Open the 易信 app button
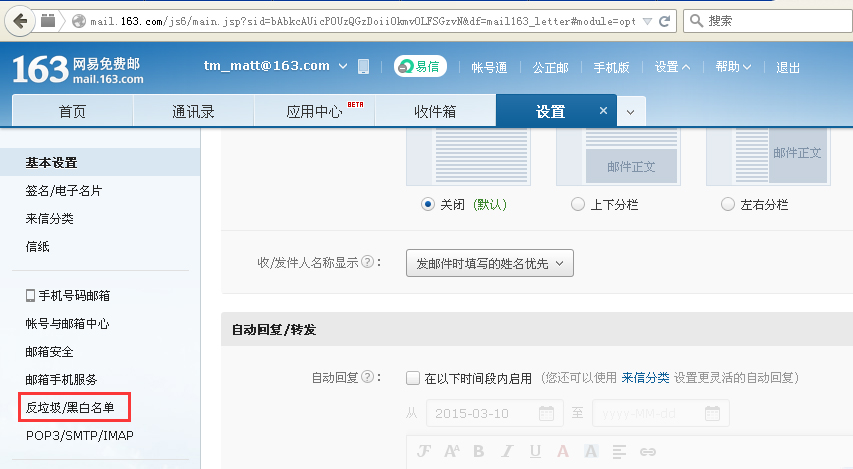853x469 pixels. 420,67
